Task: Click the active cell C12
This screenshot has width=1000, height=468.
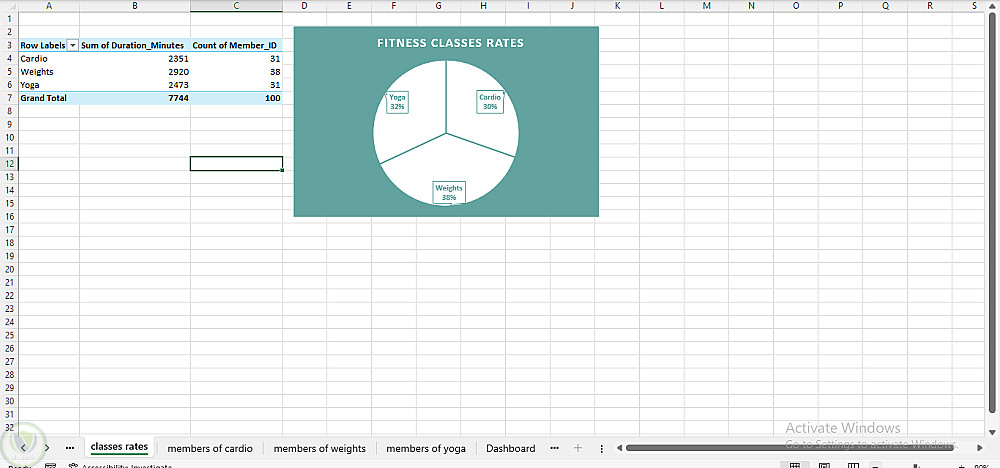Action: pyautogui.click(x=236, y=164)
